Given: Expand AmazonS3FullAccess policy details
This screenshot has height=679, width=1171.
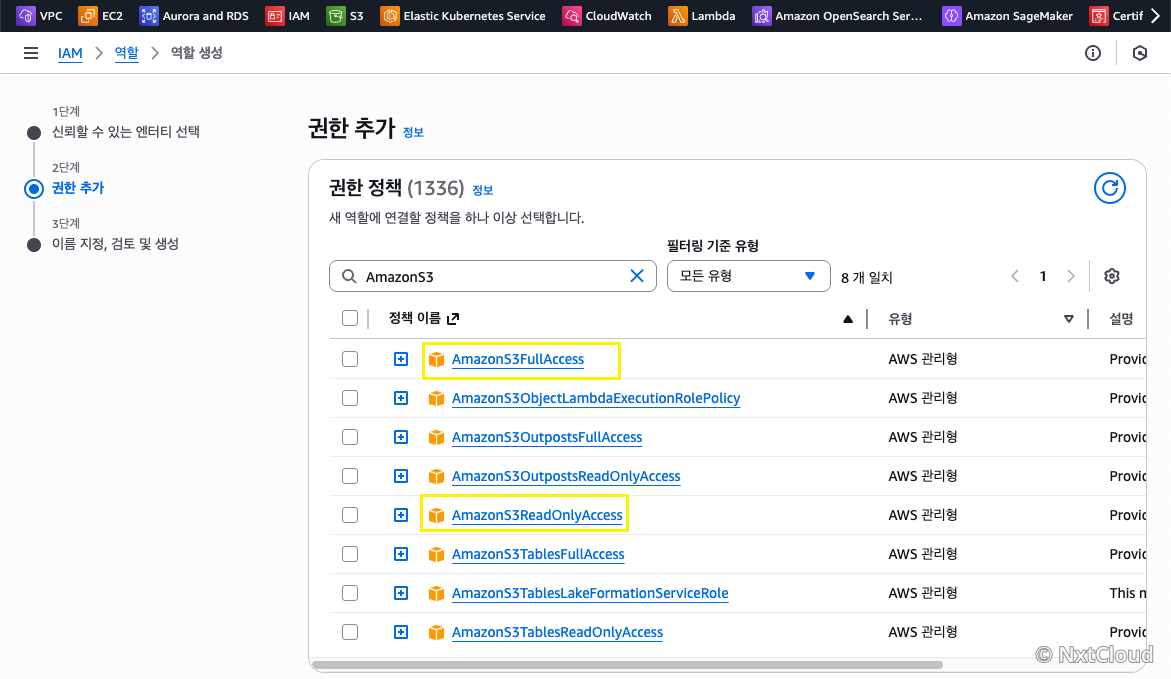Looking at the screenshot, I should [x=401, y=359].
